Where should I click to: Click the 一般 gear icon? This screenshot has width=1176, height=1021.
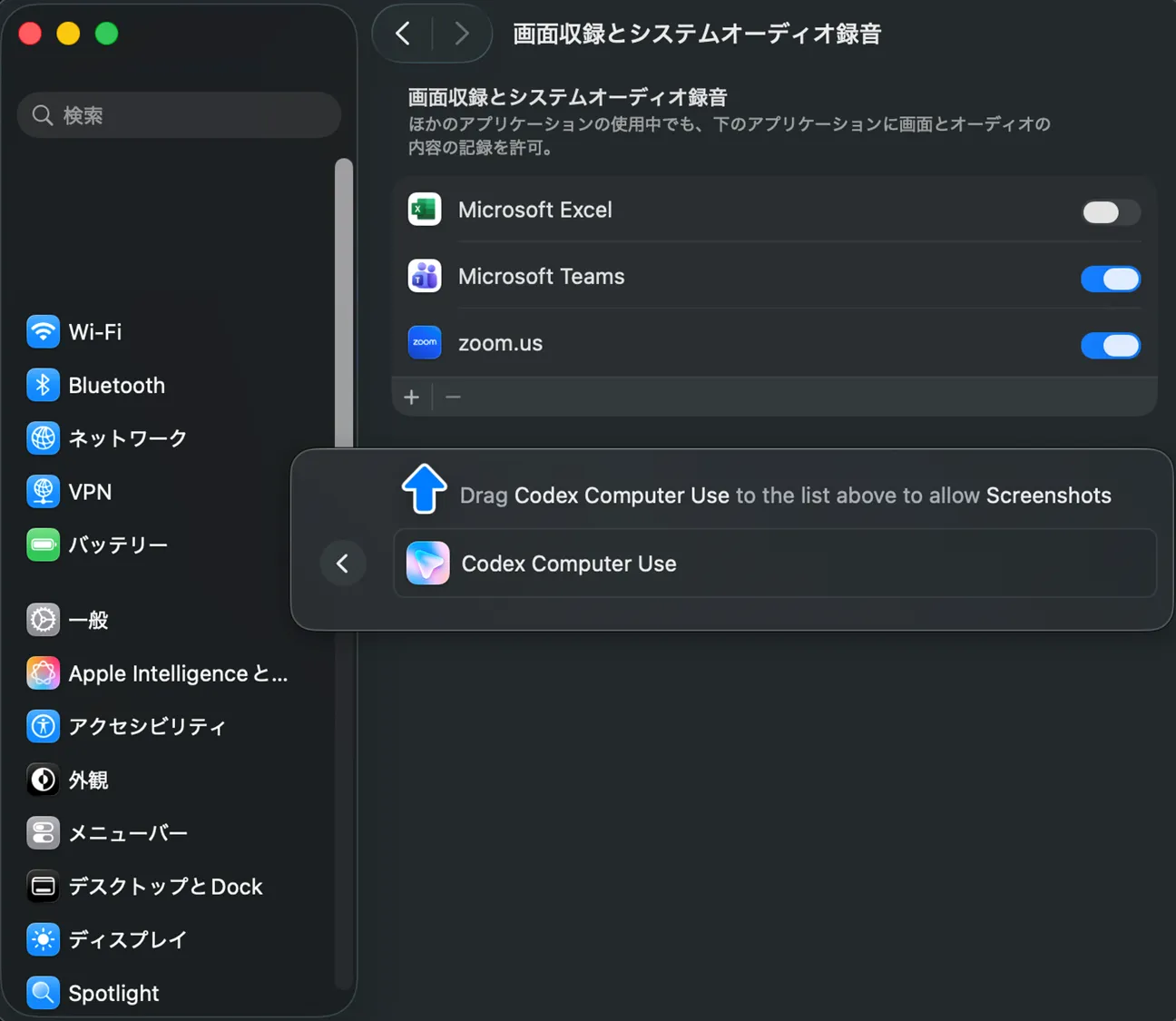(x=43, y=620)
